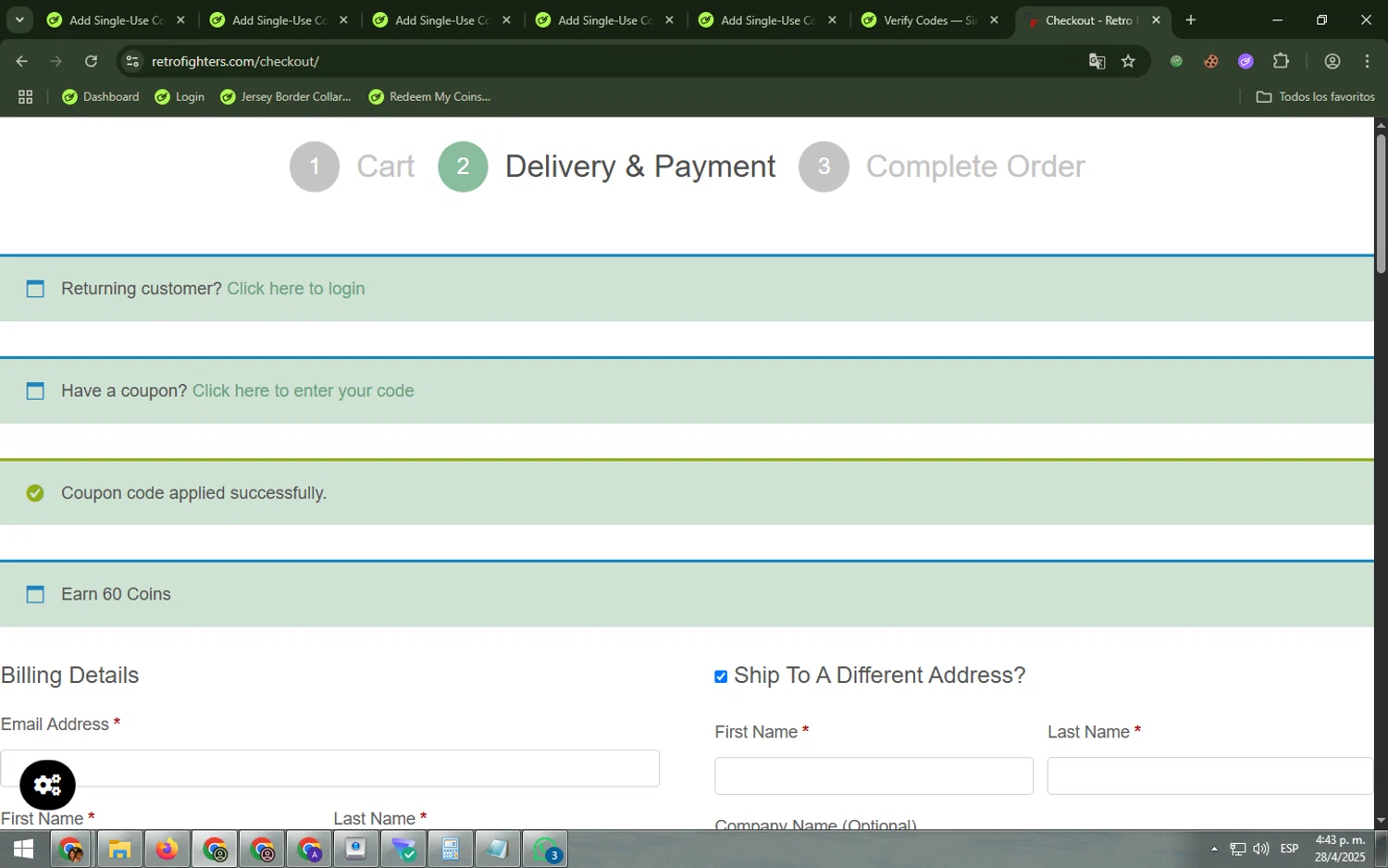The width and height of the screenshot is (1388, 868).
Task: Click the address bar URL
Action: click(235, 61)
